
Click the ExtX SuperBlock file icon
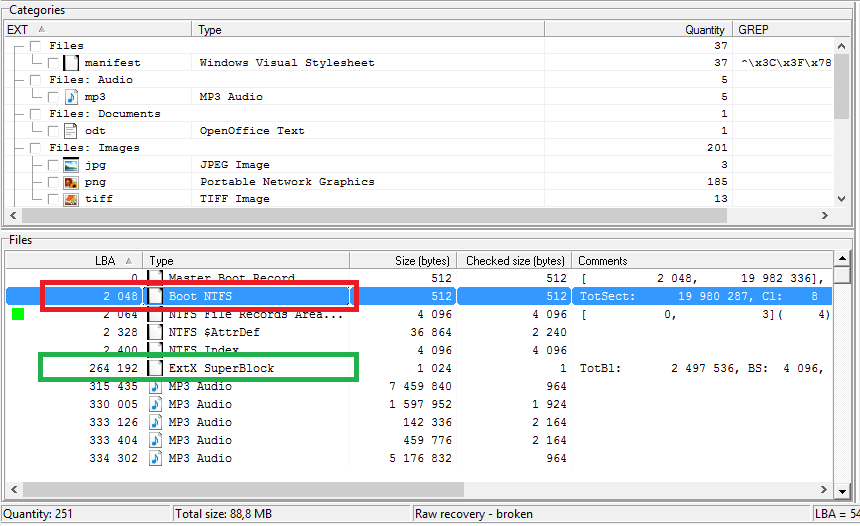pyautogui.click(x=155, y=368)
